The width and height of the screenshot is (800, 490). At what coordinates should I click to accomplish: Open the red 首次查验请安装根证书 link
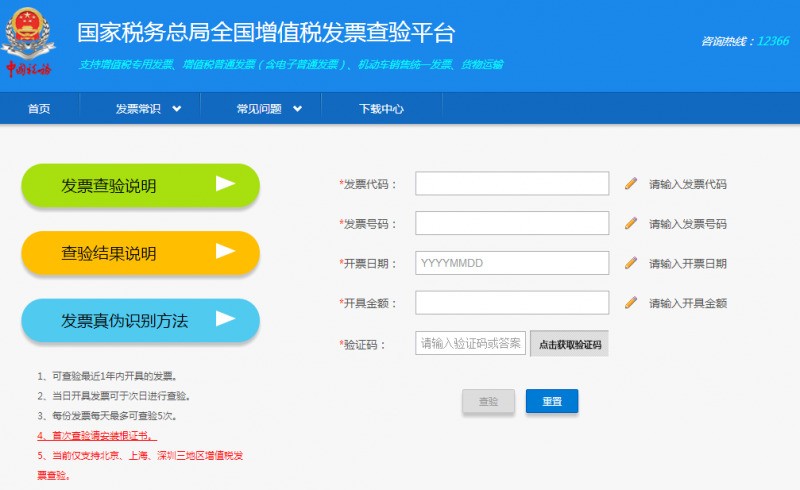click(96, 436)
